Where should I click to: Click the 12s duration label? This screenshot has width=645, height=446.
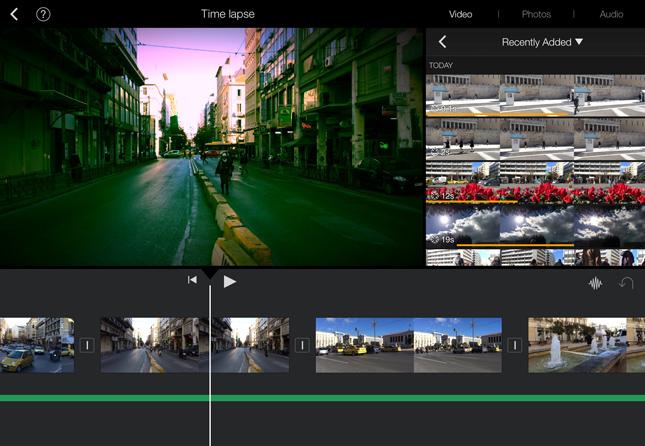pyautogui.click(x=448, y=196)
